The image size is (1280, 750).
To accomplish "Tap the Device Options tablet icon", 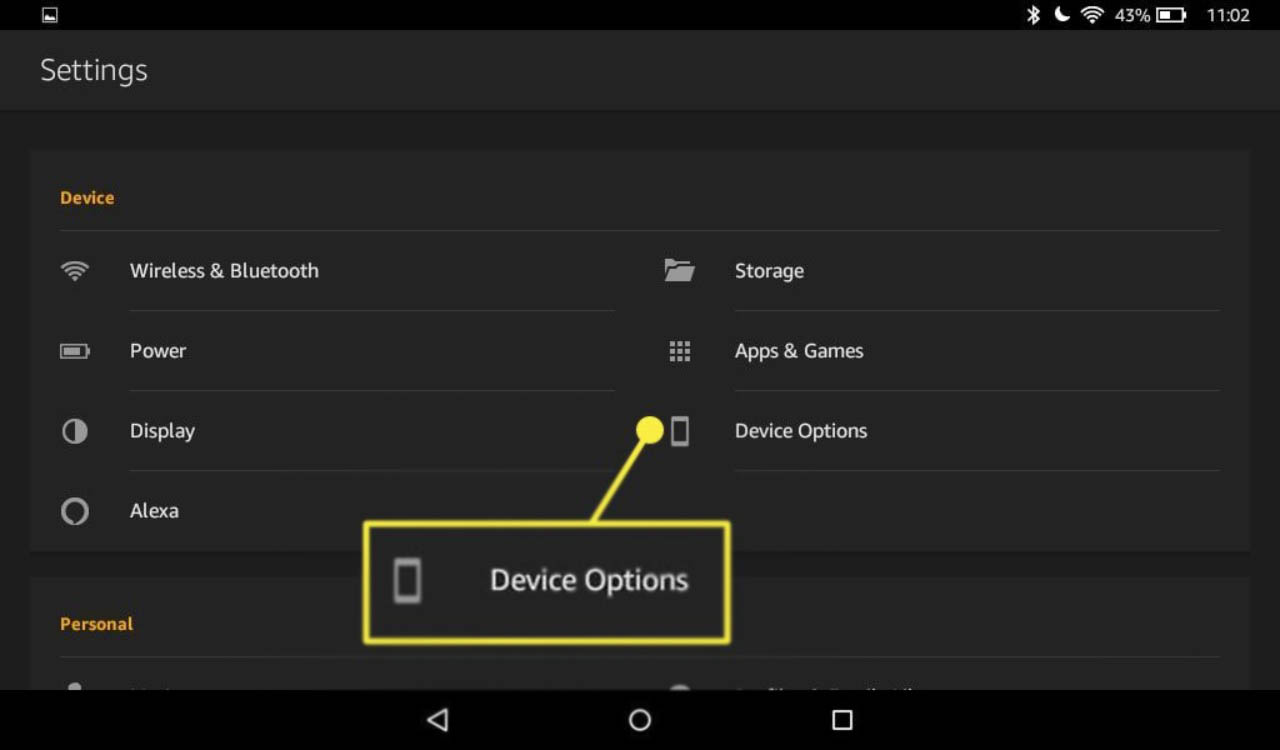I will (679, 431).
